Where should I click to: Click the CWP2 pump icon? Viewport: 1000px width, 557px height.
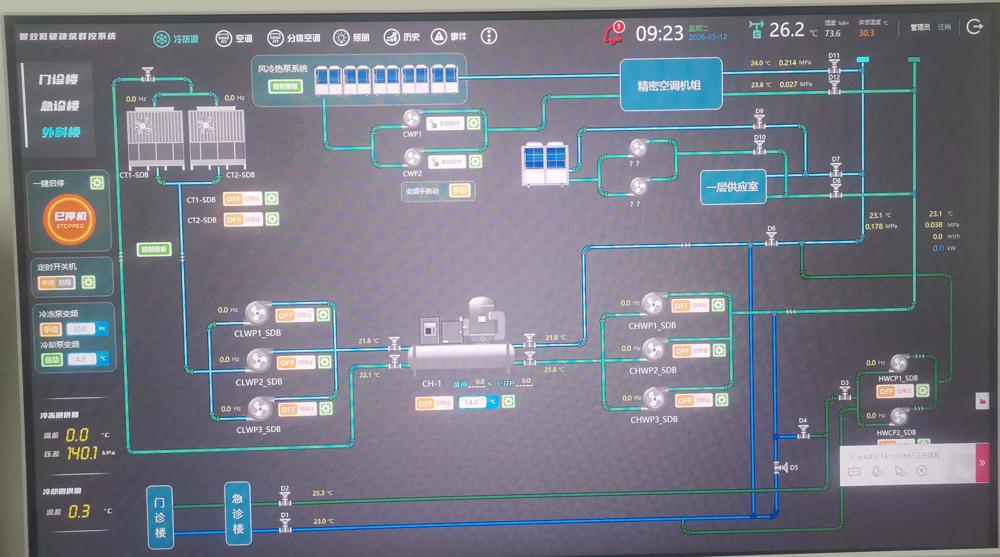(413, 158)
